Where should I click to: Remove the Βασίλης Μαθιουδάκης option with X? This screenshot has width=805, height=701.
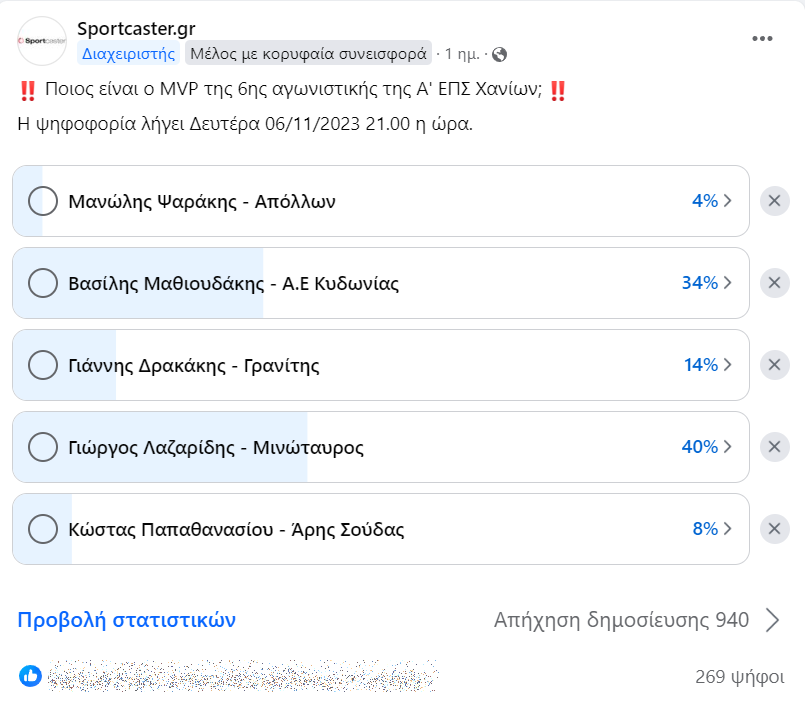click(x=773, y=283)
